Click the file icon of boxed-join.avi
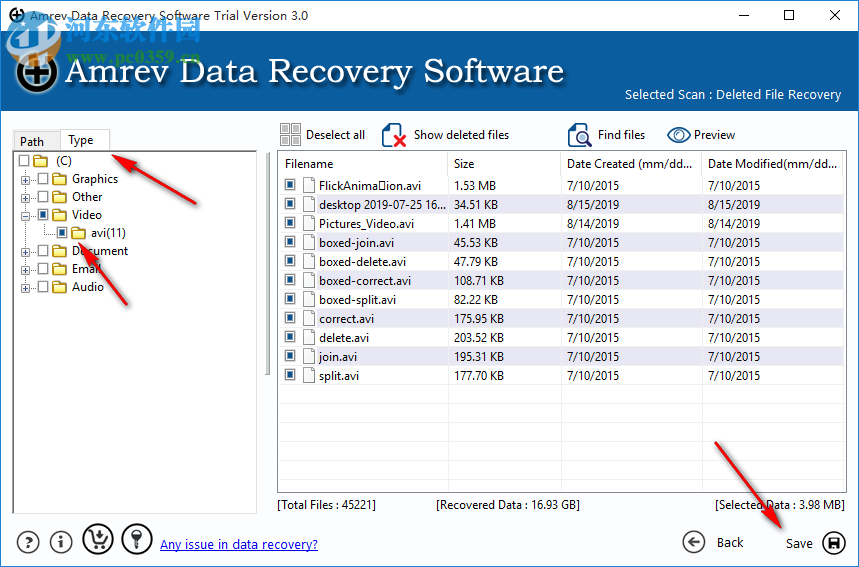This screenshot has height=567, width=859. point(310,242)
